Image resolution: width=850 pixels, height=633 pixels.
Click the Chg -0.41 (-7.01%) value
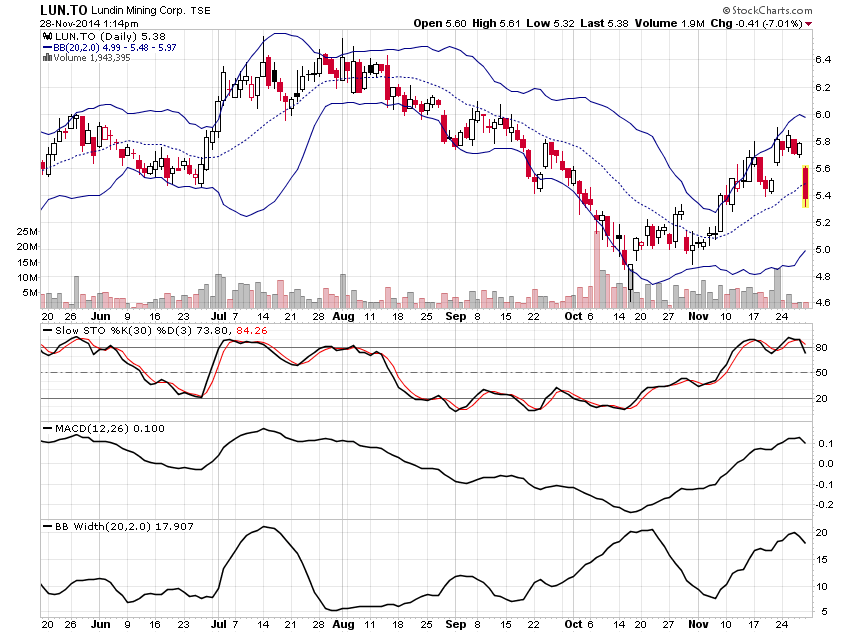click(757, 23)
